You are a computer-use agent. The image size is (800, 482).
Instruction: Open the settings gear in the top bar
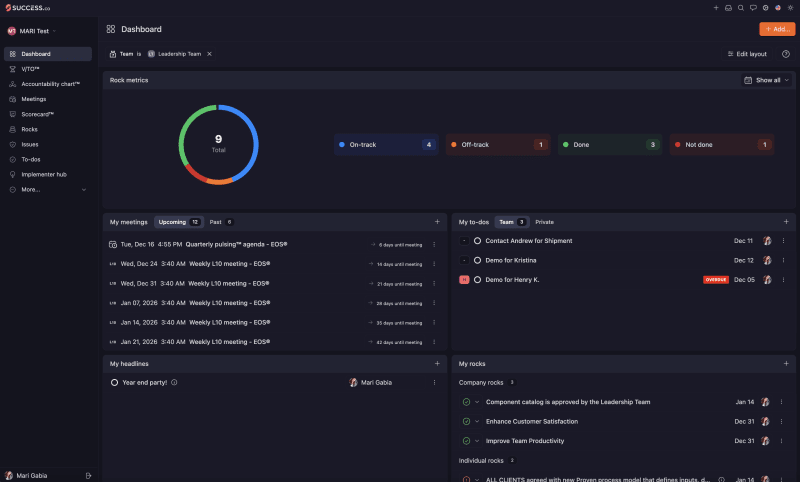pos(765,8)
